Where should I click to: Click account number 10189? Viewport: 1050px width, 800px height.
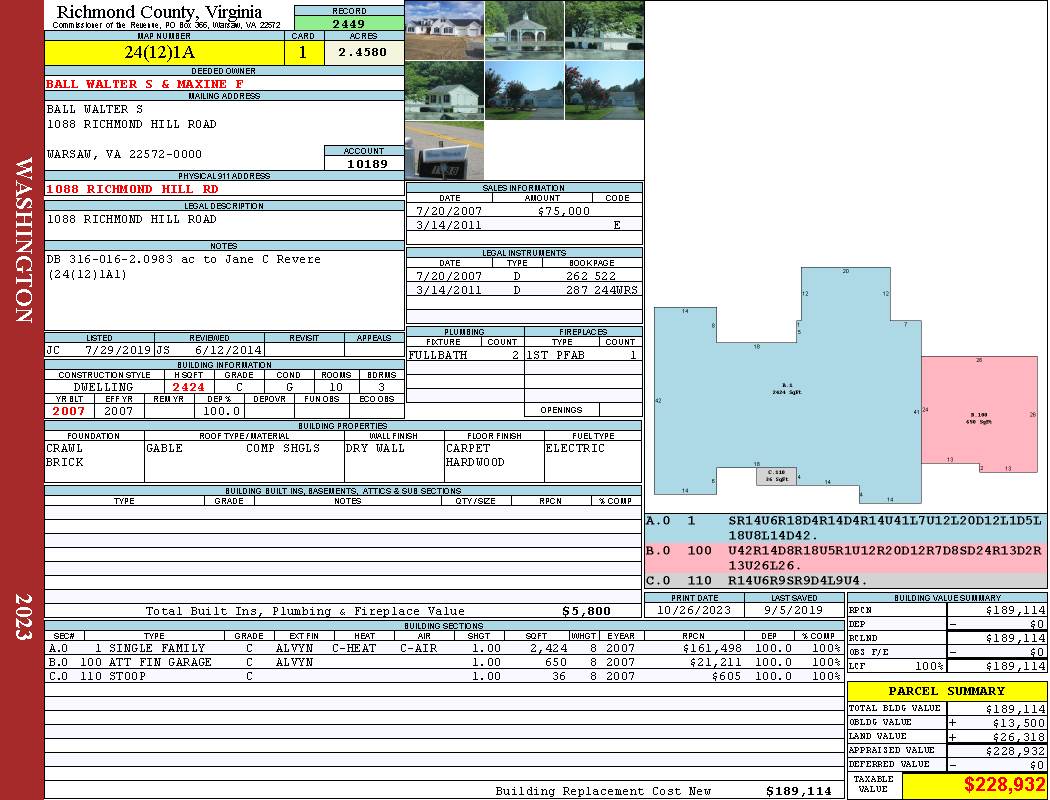click(367, 163)
